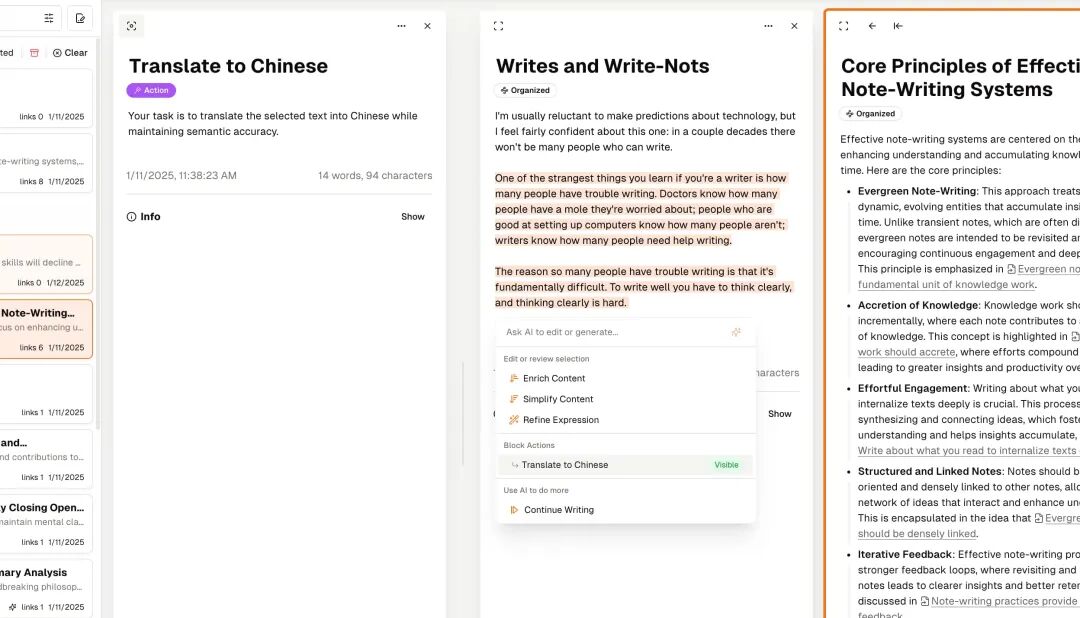Viewport: 1080px width, 618px height.
Task: Create a new note with the pencil-page icon
Action: [x=81, y=19]
